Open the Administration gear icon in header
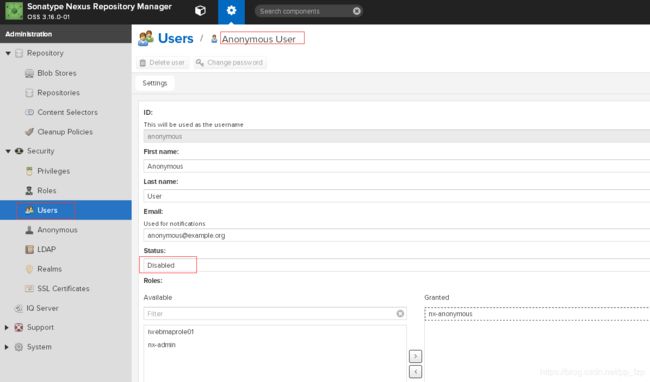This screenshot has width=650, height=382. click(231, 11)
